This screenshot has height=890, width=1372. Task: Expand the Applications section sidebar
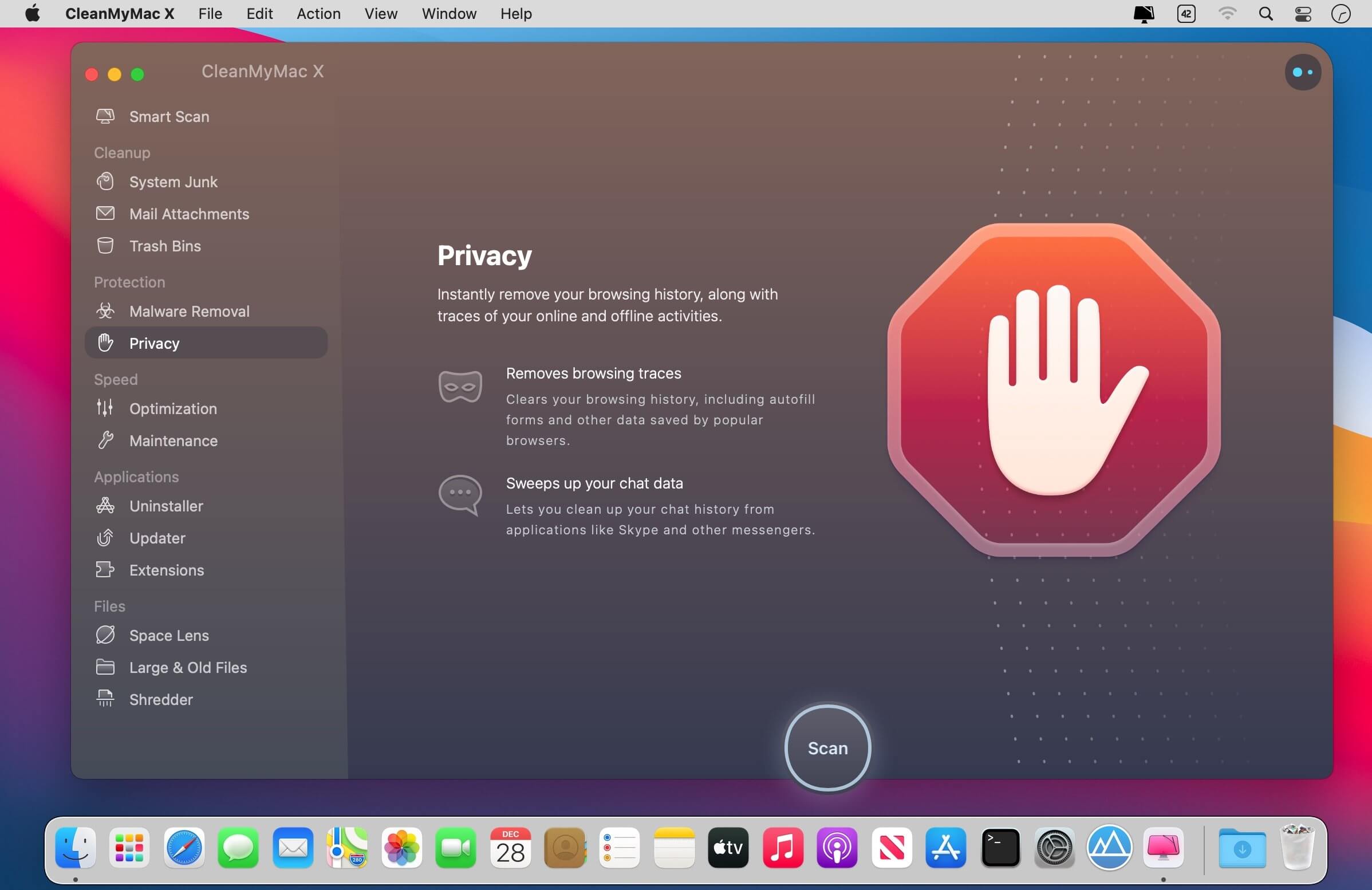pos(135,476)
